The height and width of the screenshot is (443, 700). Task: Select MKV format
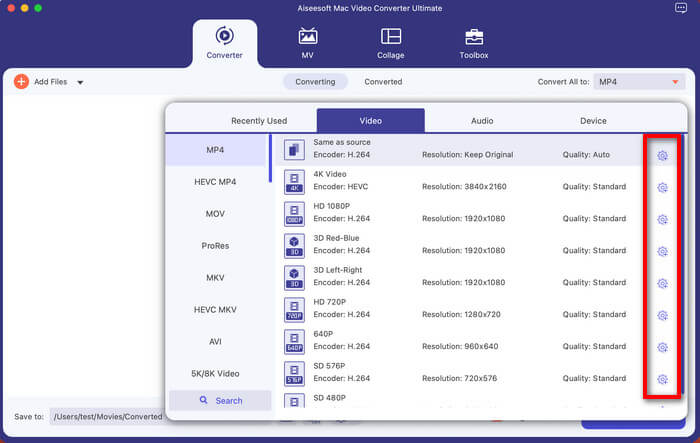point(215,278)
